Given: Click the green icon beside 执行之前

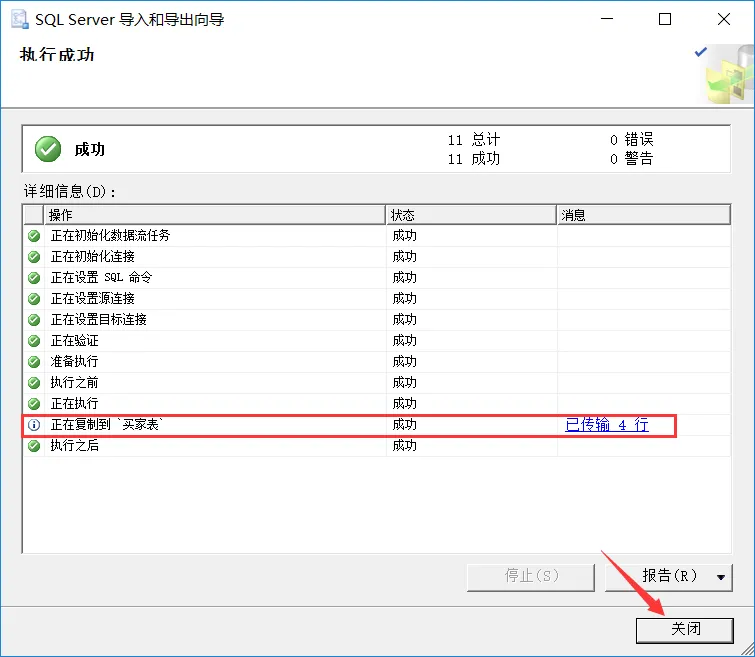Looking at the screenshot, I should tap(34, 382).
